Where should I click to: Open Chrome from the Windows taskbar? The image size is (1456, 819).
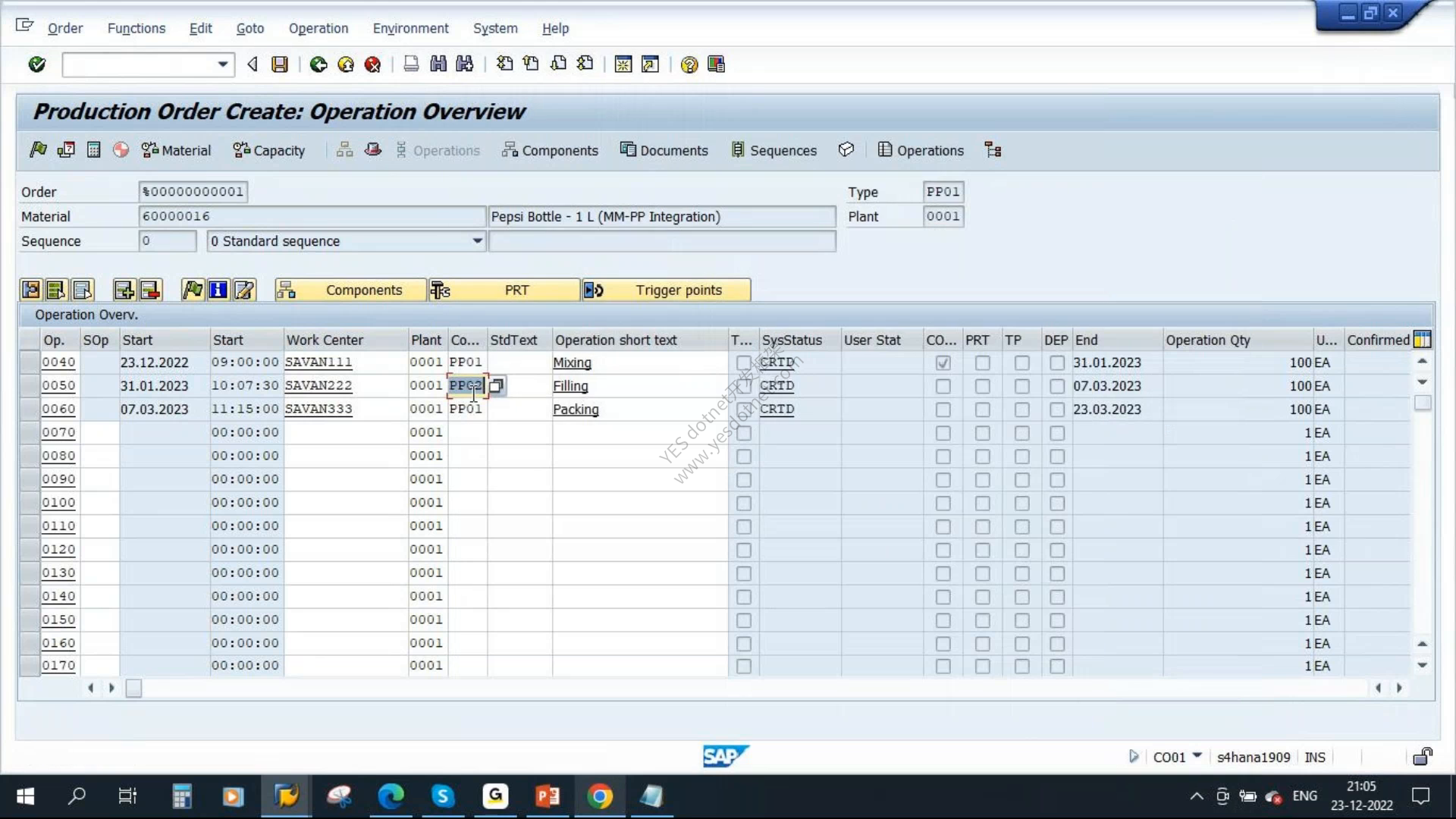(x=599, y=796)
